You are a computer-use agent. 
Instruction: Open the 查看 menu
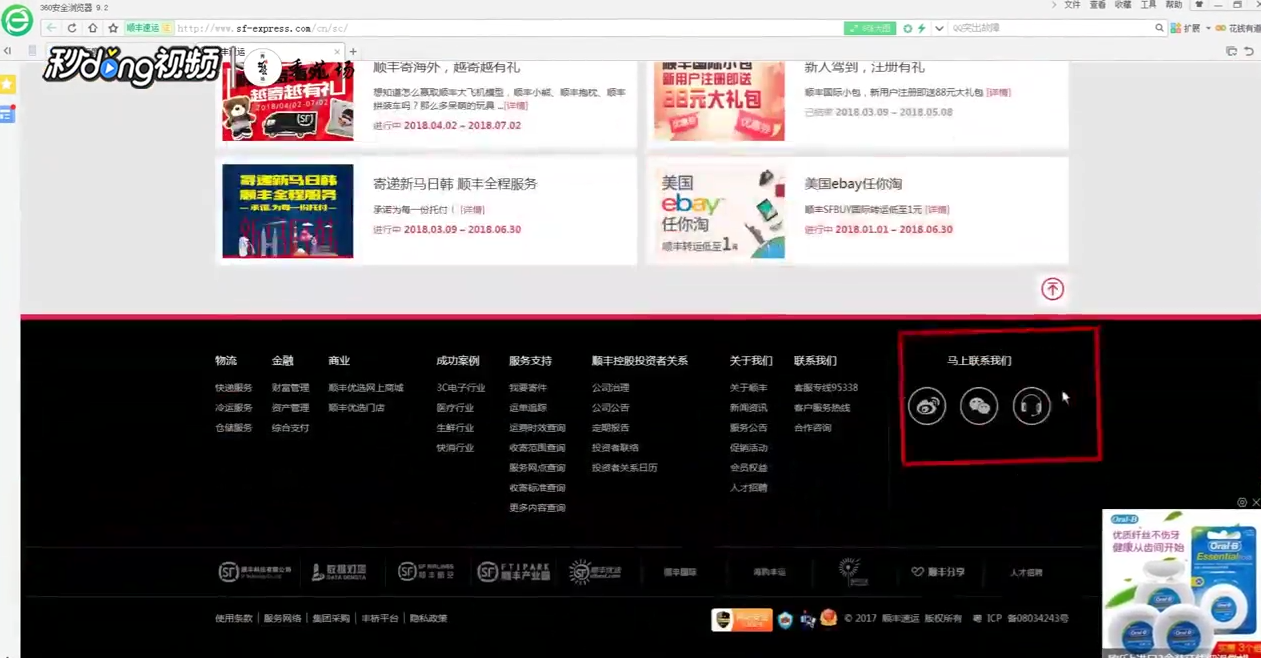click(1097, 5)
